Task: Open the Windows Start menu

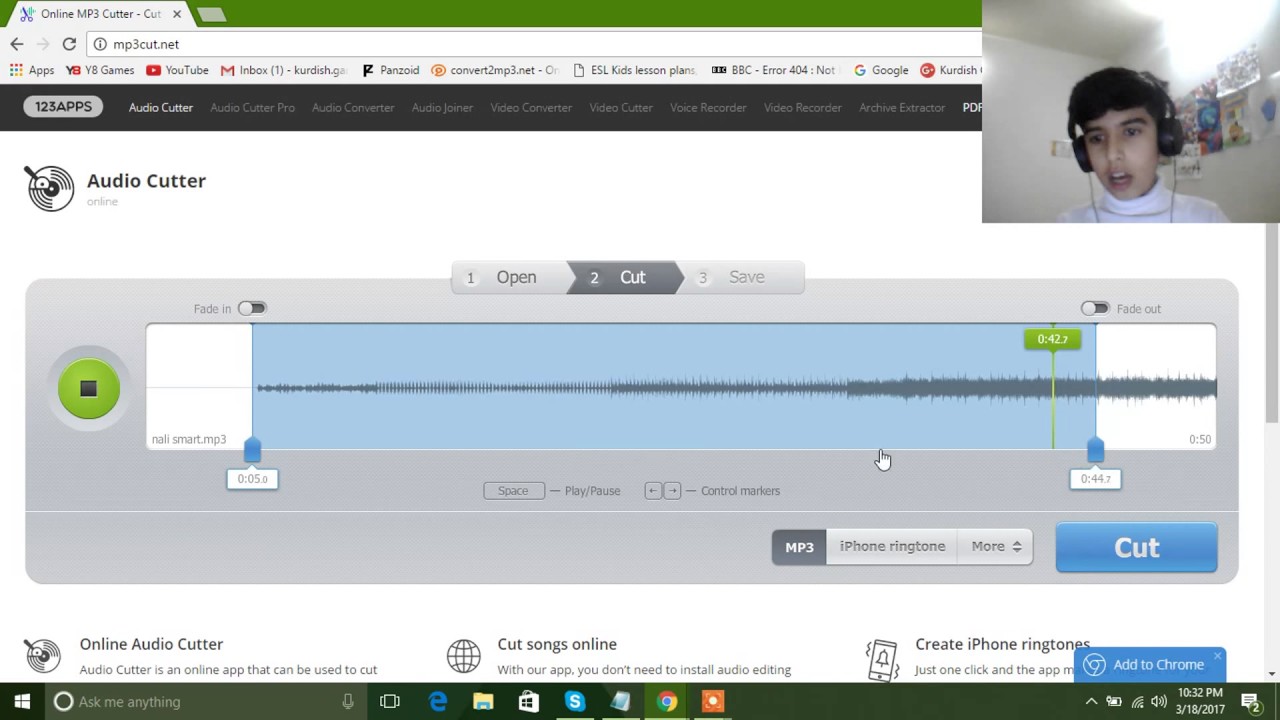Action: (x=22, y=702)
